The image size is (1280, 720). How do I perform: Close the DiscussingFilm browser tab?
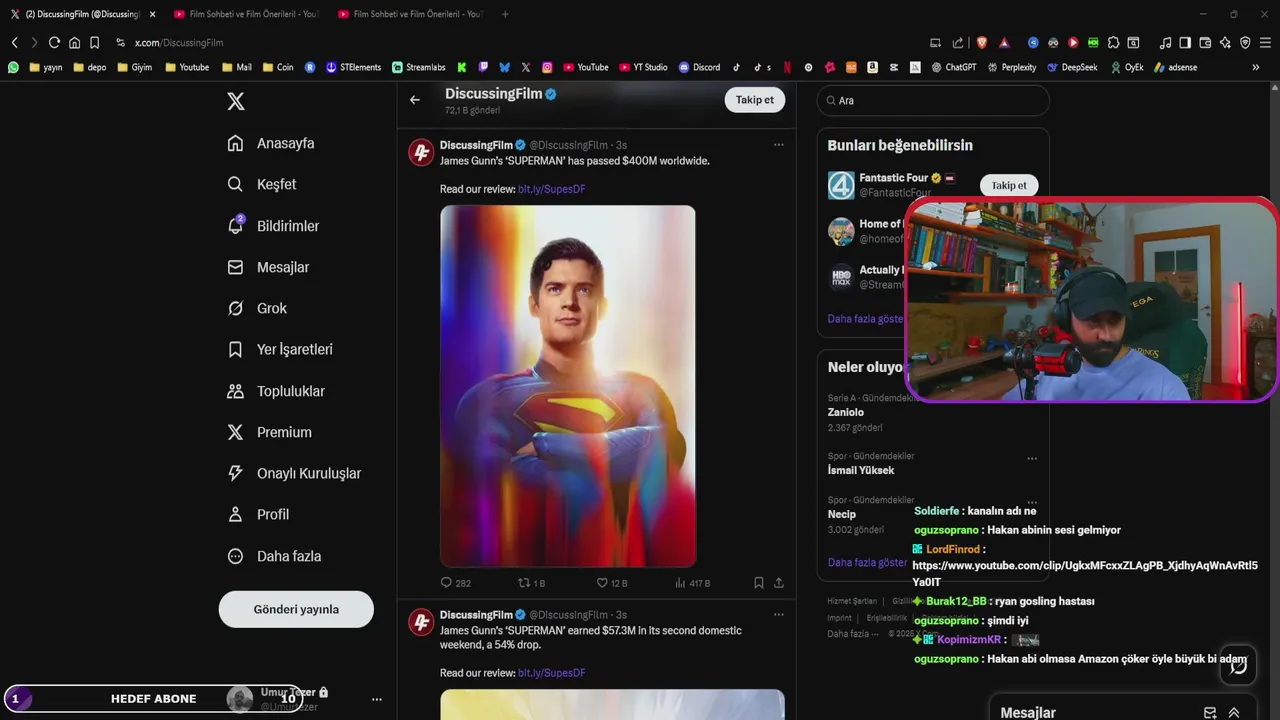tap(153, 14)
